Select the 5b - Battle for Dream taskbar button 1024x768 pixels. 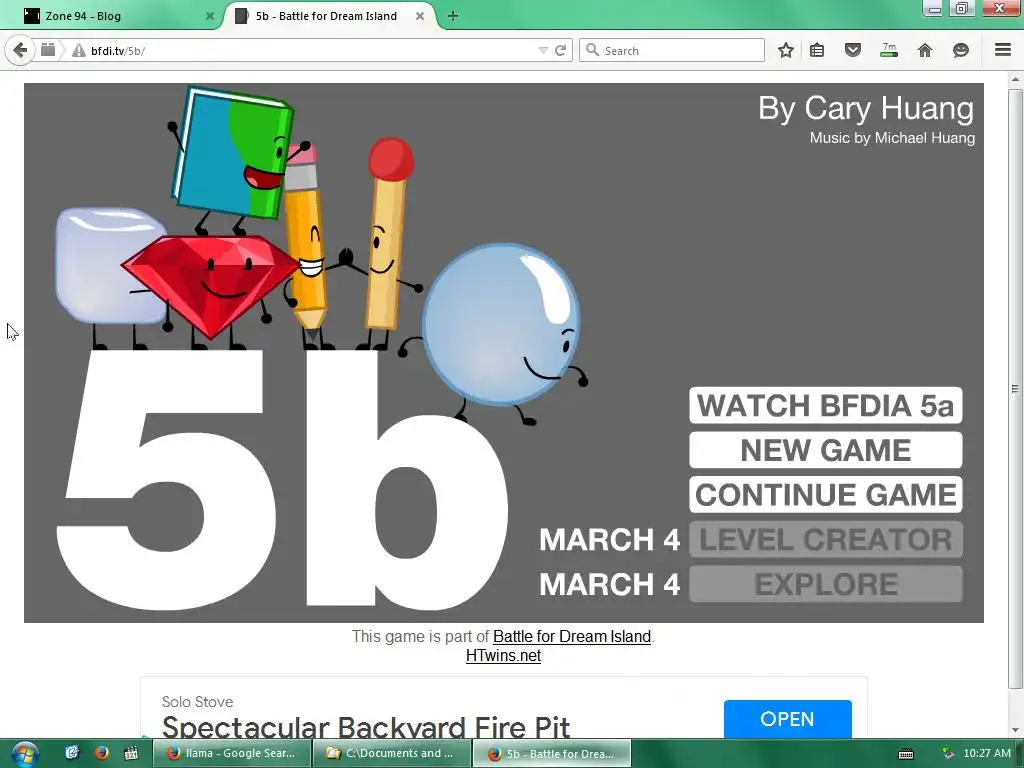(552, 753)
